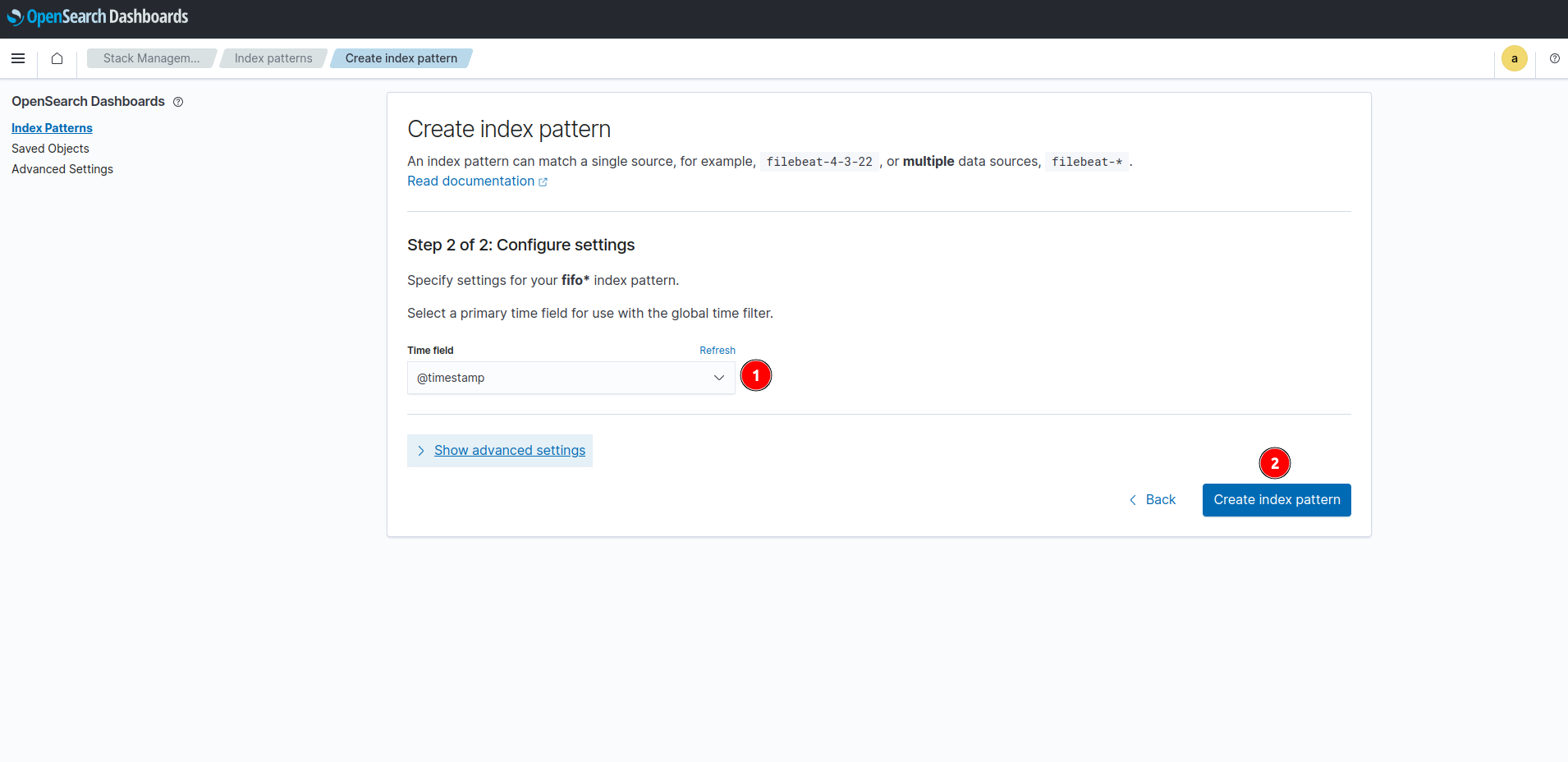Open Advanced Settings in sidebar
This screenshot has height=762, width=1568.
point(62,169)
